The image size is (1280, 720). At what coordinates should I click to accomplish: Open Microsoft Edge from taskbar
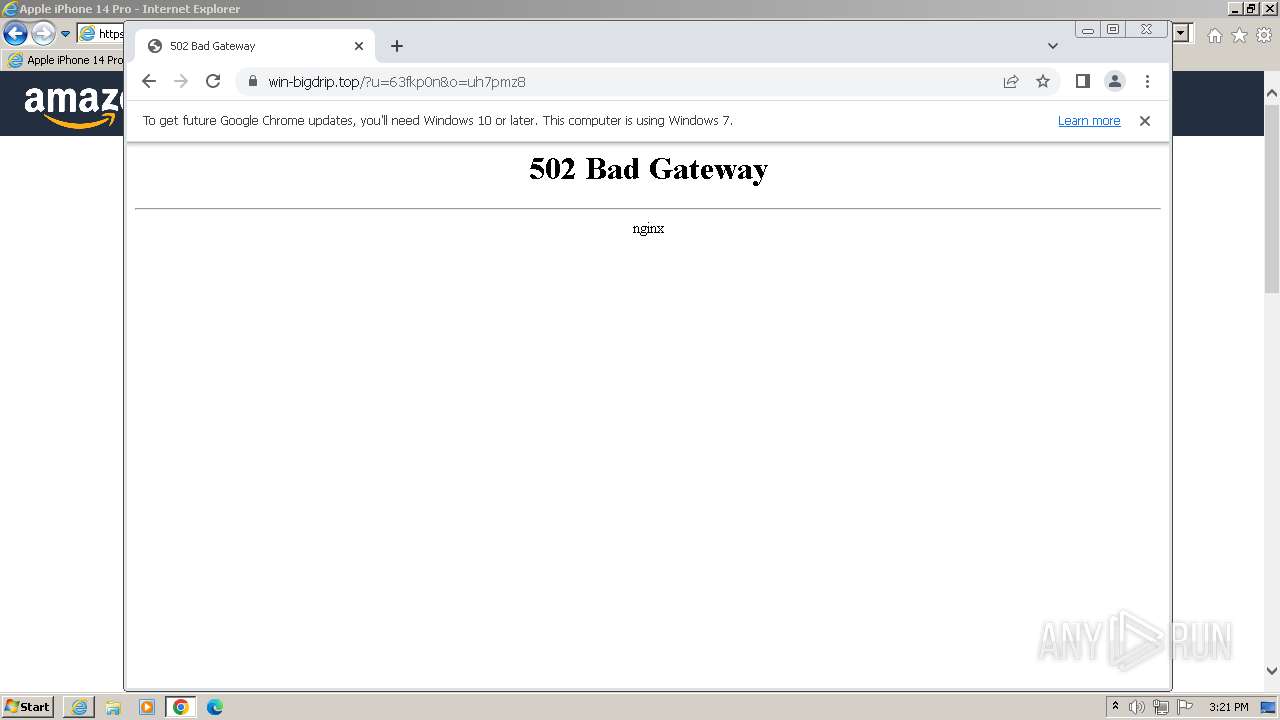[x=215, y=707]
